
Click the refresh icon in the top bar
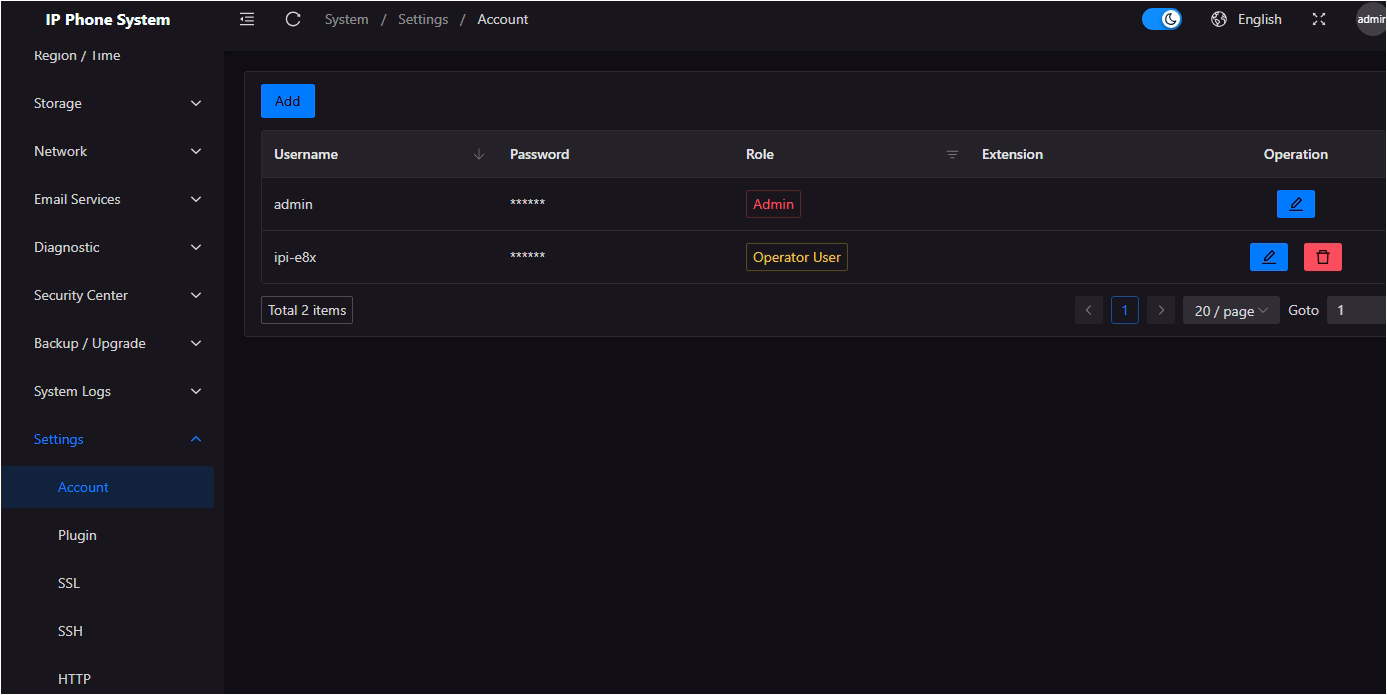(293, 19)
